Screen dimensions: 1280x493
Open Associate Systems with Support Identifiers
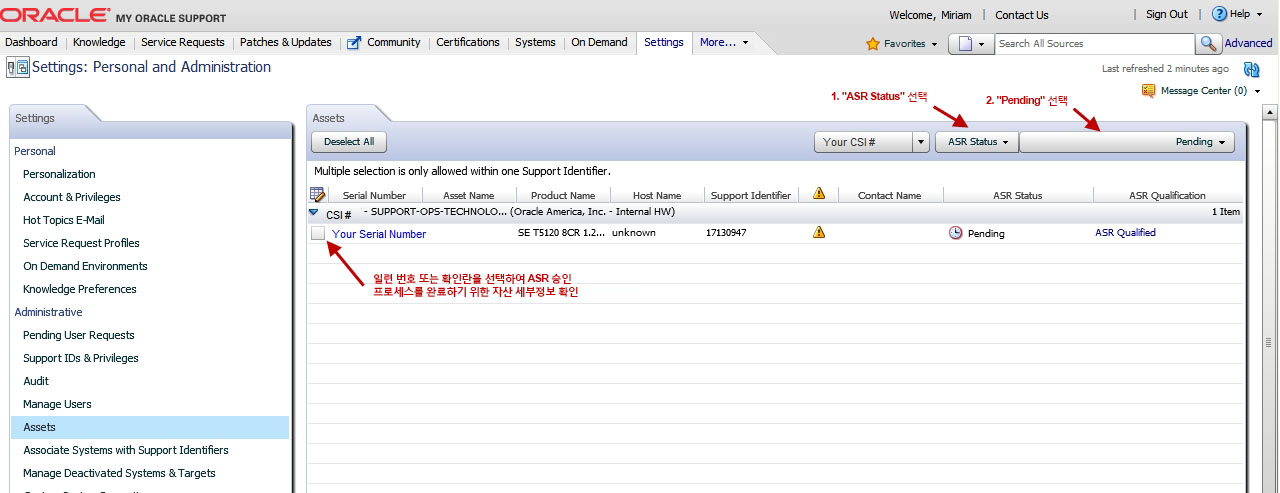tap(126, 450)
